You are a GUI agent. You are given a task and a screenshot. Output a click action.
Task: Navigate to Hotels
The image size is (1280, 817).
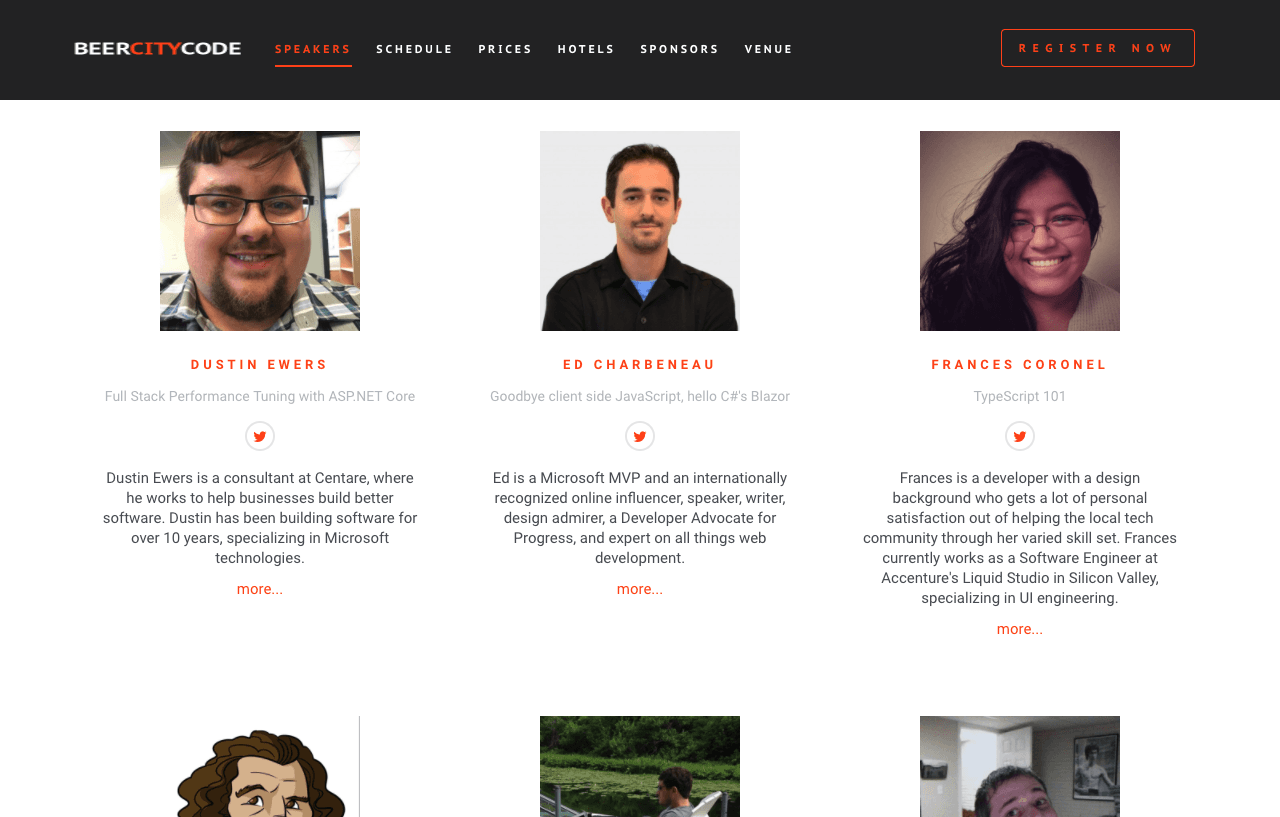[587, 49]
